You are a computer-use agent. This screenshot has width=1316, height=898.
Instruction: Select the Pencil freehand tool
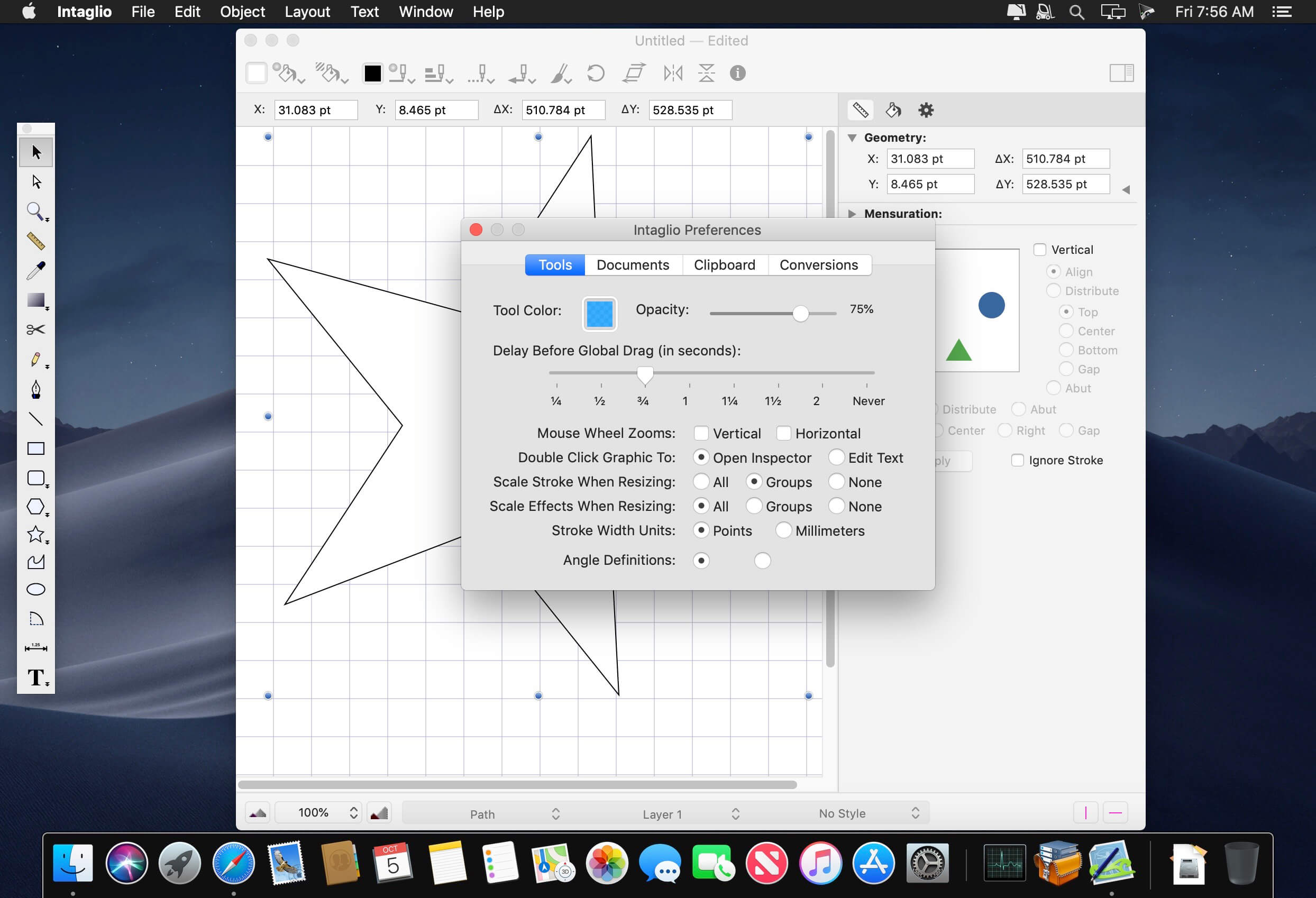pyautogui.click(x=36, y=360)
